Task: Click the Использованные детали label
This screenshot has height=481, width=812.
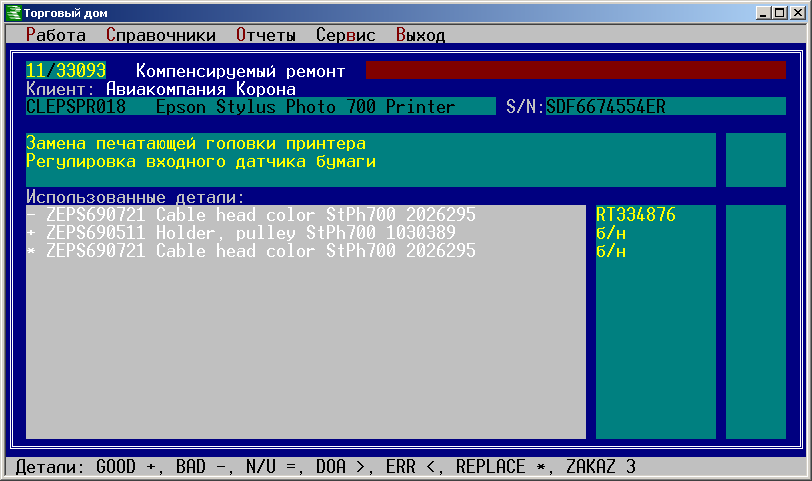Action: click(135, 197)
